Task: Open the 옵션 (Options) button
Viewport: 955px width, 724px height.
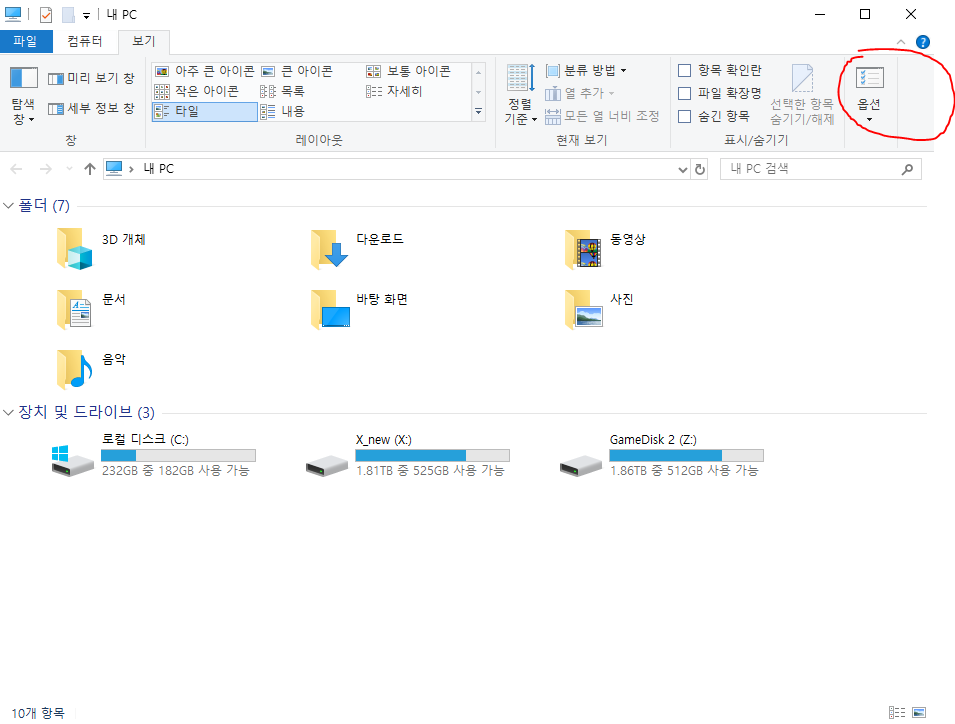Action: click(x=869, y=94)
